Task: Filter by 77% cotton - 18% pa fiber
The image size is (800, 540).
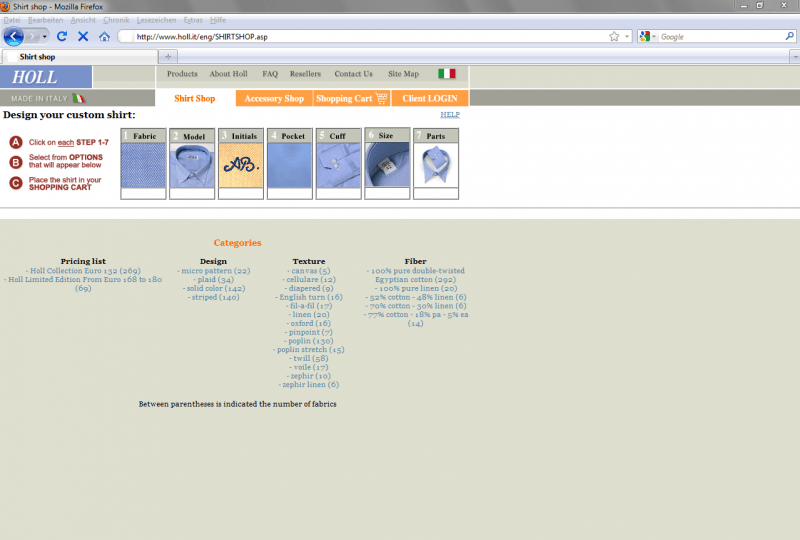Action: click(416, 319)
